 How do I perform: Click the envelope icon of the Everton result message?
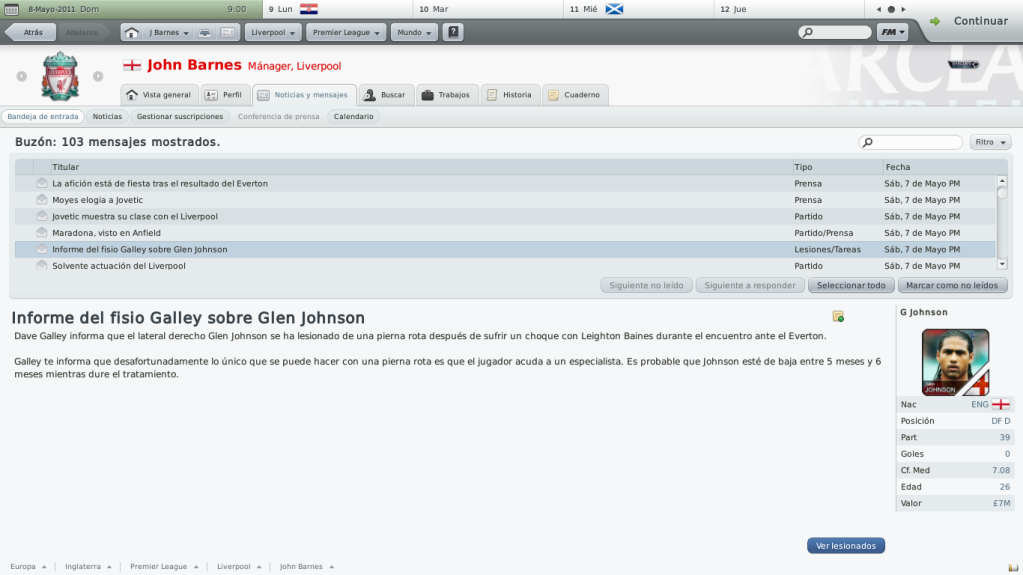coord(42,183)
